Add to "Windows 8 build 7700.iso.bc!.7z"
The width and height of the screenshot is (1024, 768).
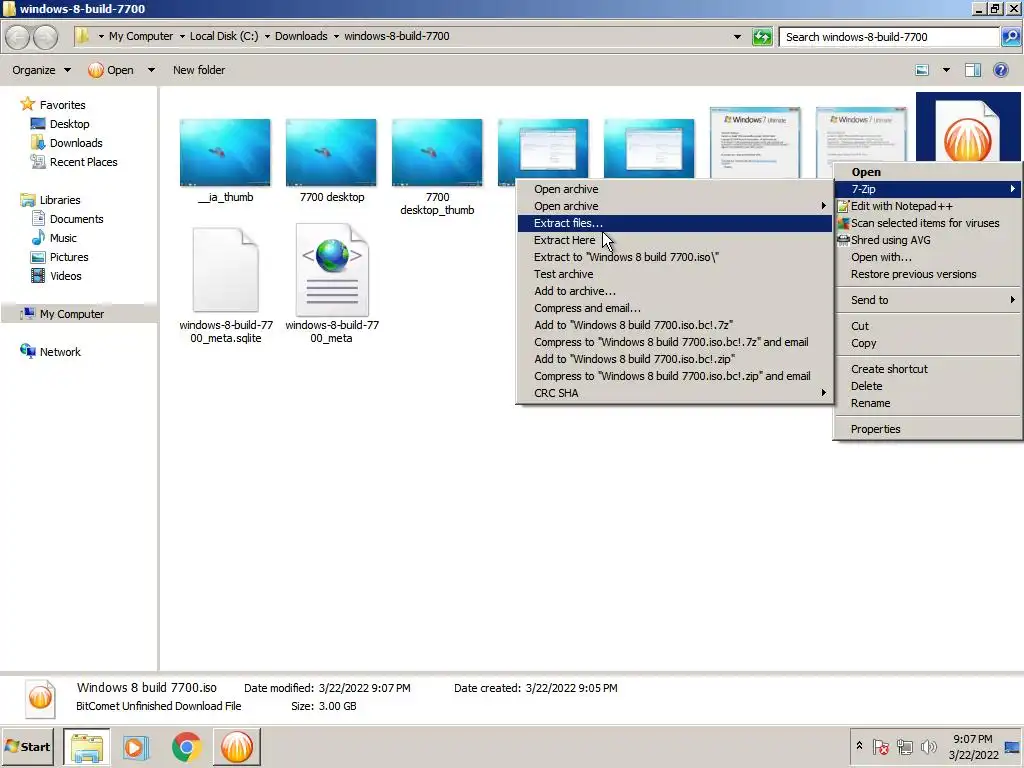click(x=675, y=325)
